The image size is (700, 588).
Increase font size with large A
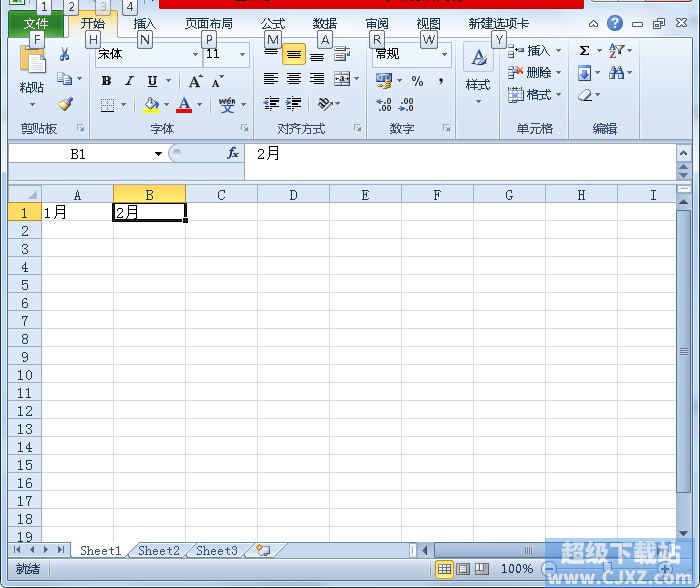[195, 81]
